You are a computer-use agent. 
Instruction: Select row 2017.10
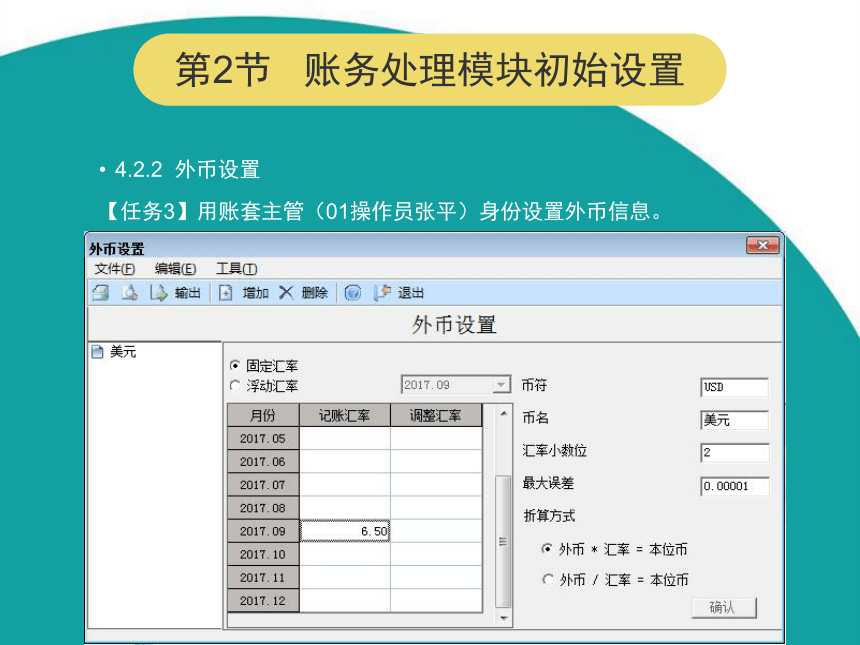pos(263,554)
